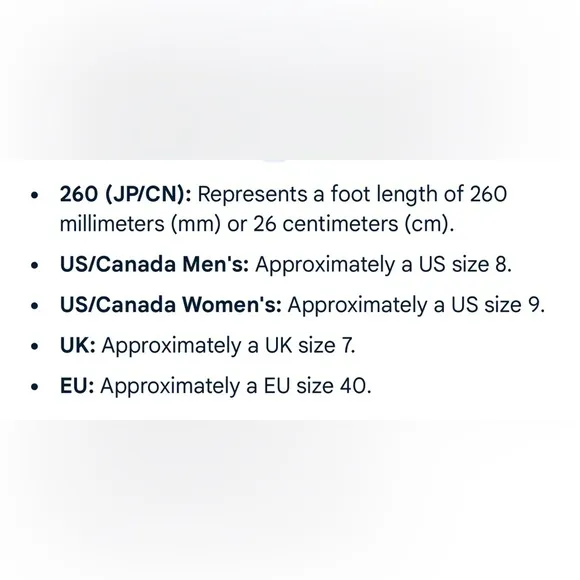Click text "Approximately a EU size 40."
Image resolution: width=580 pixels, height=580 pixels.
(x=236, y=387)
